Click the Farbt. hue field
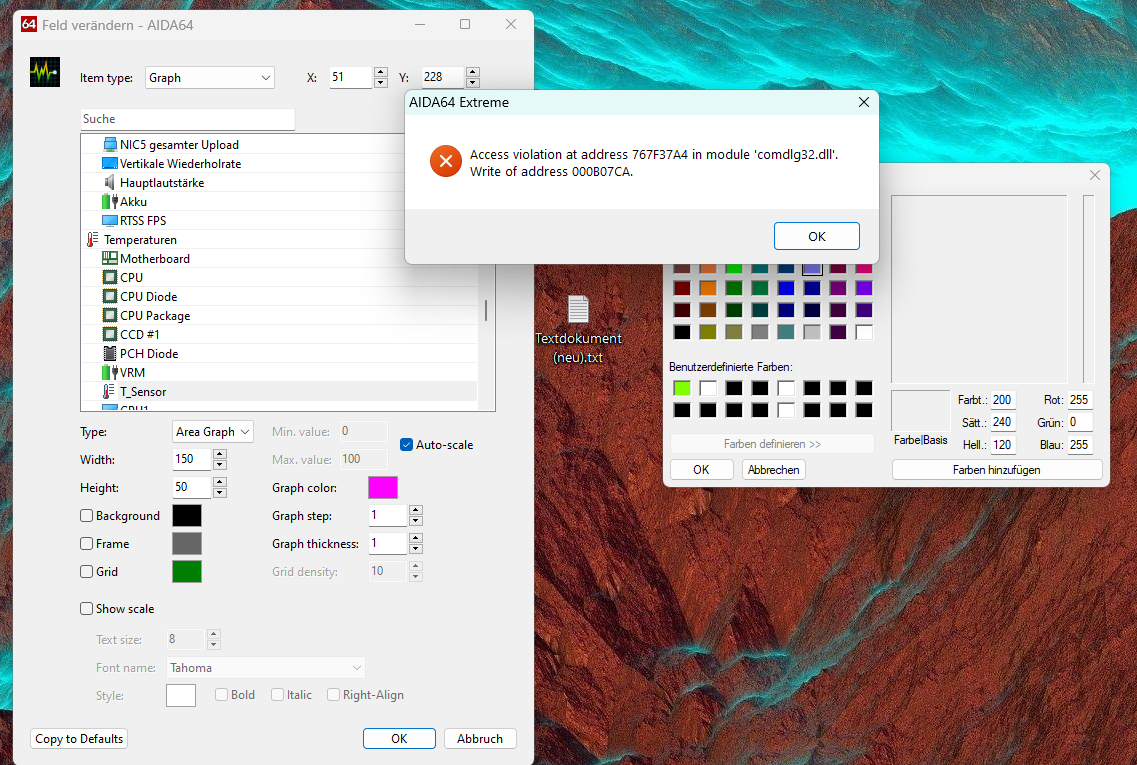This screenshot has width=1137, height=765. 1003,400
